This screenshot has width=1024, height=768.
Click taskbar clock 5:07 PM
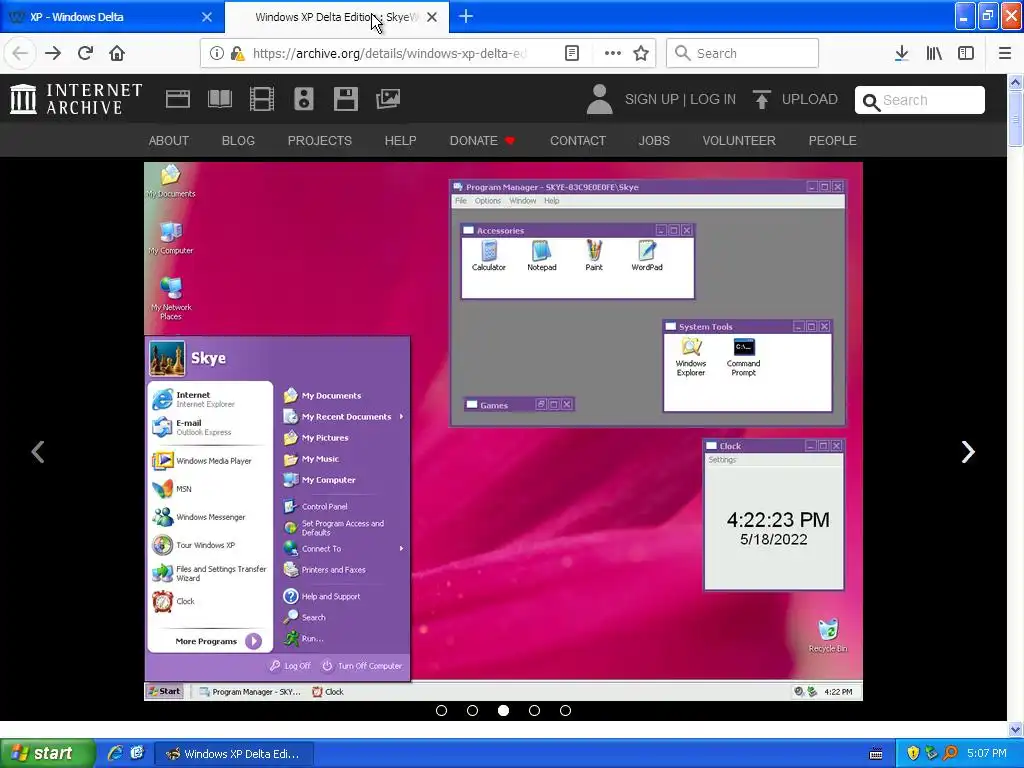click(987, 754)
